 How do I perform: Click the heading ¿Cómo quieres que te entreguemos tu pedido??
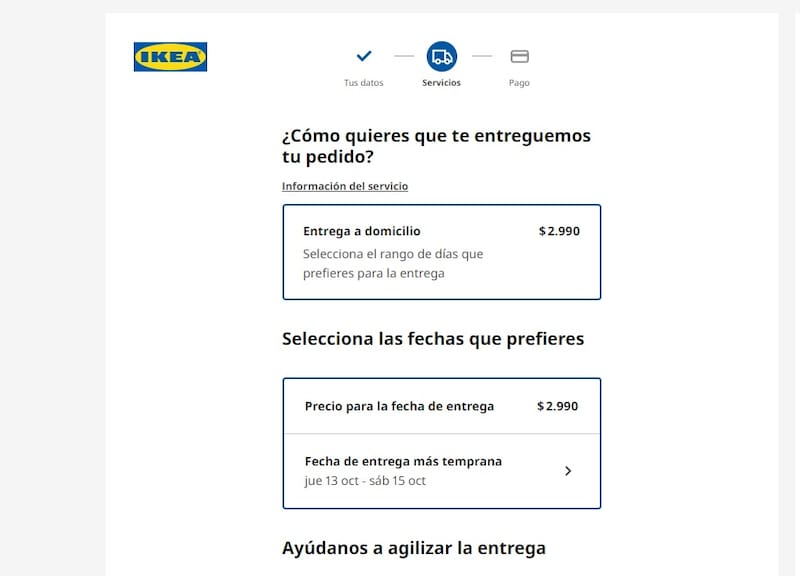436,146
